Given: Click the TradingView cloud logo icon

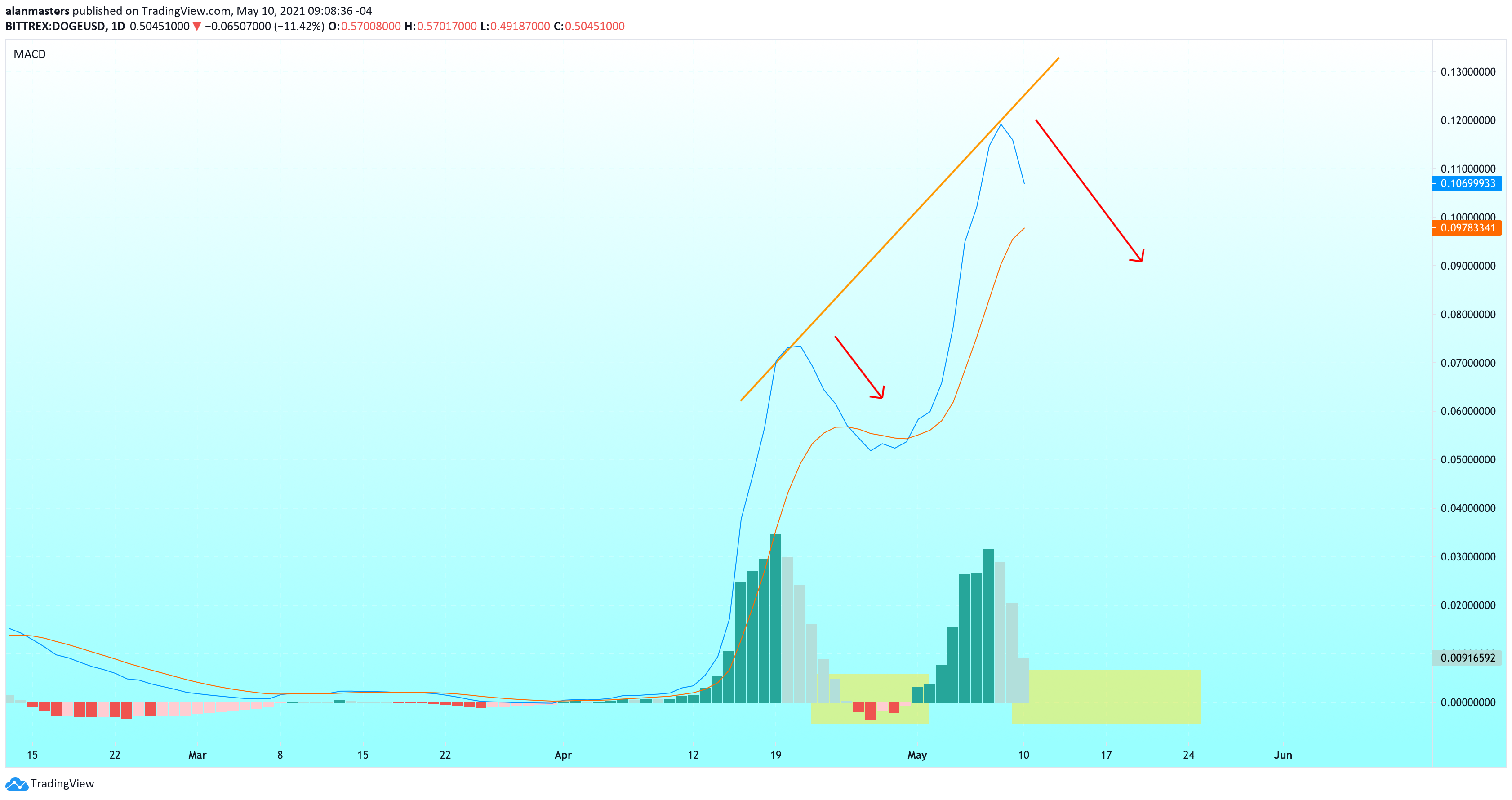Looking at the screenshot, I should point(17,783).
